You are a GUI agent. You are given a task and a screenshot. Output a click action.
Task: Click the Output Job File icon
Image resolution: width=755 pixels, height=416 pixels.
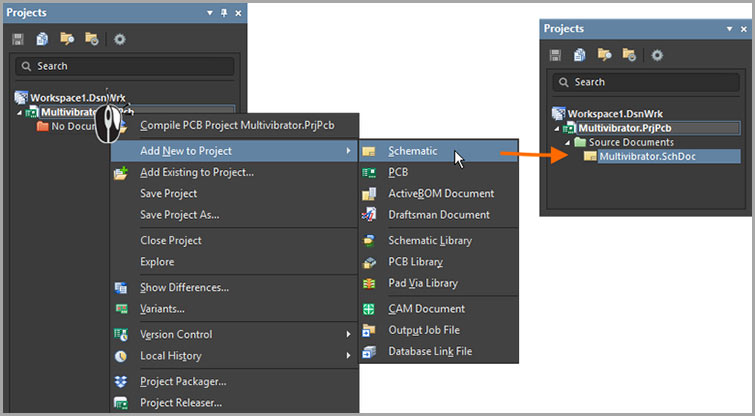369,330
